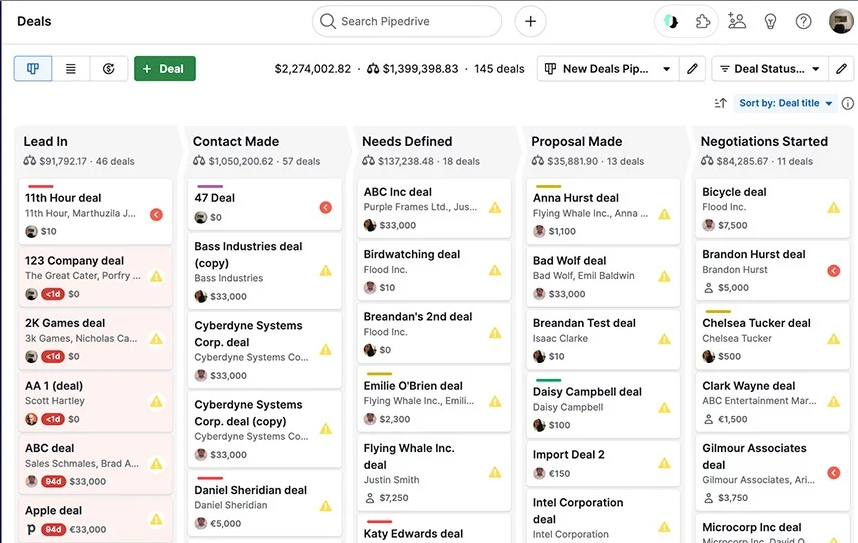Image resolution: width=858 pixels, height=543 pixels.
Task: Open the Birdwatching deal card
Action: pos(434,270)
